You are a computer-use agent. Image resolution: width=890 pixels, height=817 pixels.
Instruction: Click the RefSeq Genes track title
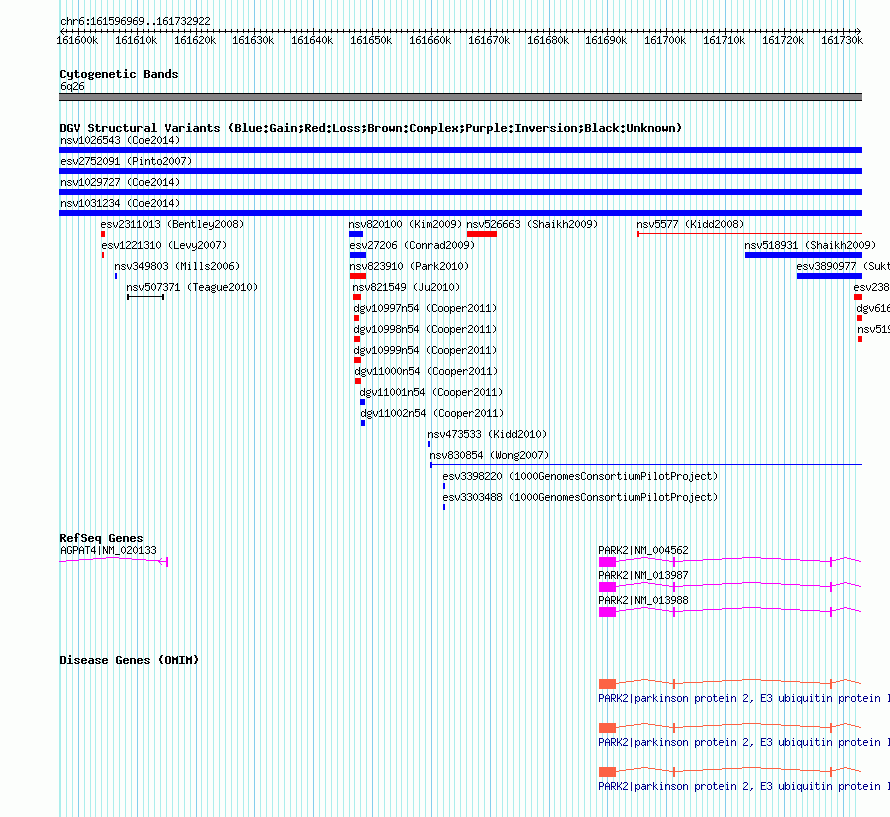(x=101, y=538)
